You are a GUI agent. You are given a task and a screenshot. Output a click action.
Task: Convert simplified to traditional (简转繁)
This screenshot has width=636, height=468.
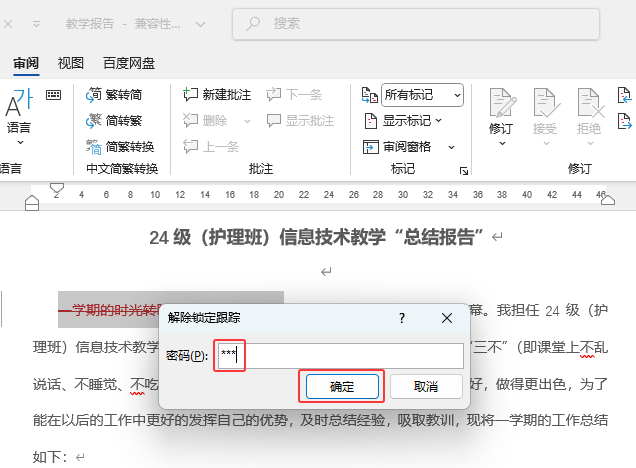pyautogui.click(x=114, y=120)
